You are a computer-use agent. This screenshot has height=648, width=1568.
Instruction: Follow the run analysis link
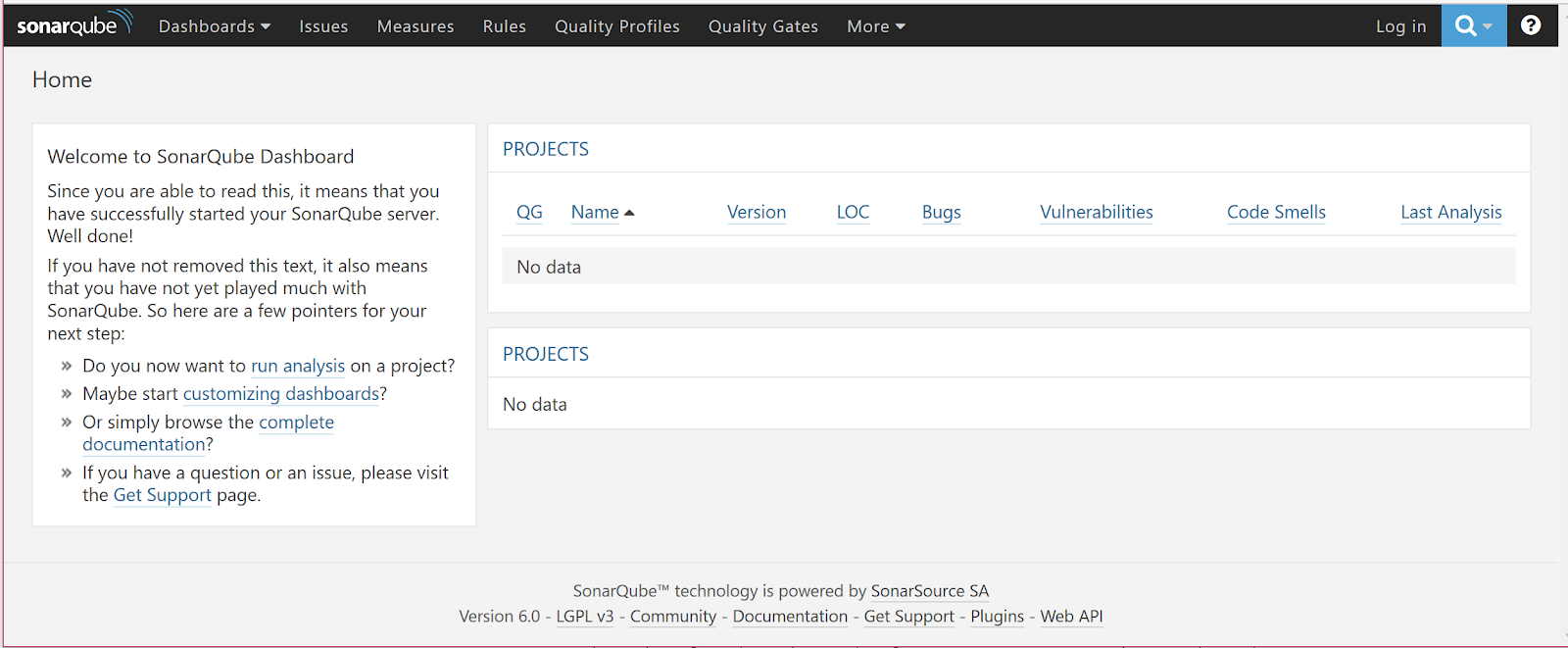[x=298, y=366]
